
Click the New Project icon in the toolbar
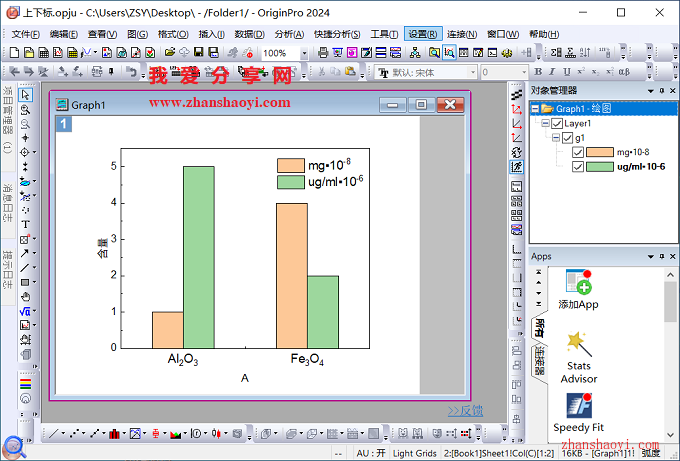pos(14,53)
